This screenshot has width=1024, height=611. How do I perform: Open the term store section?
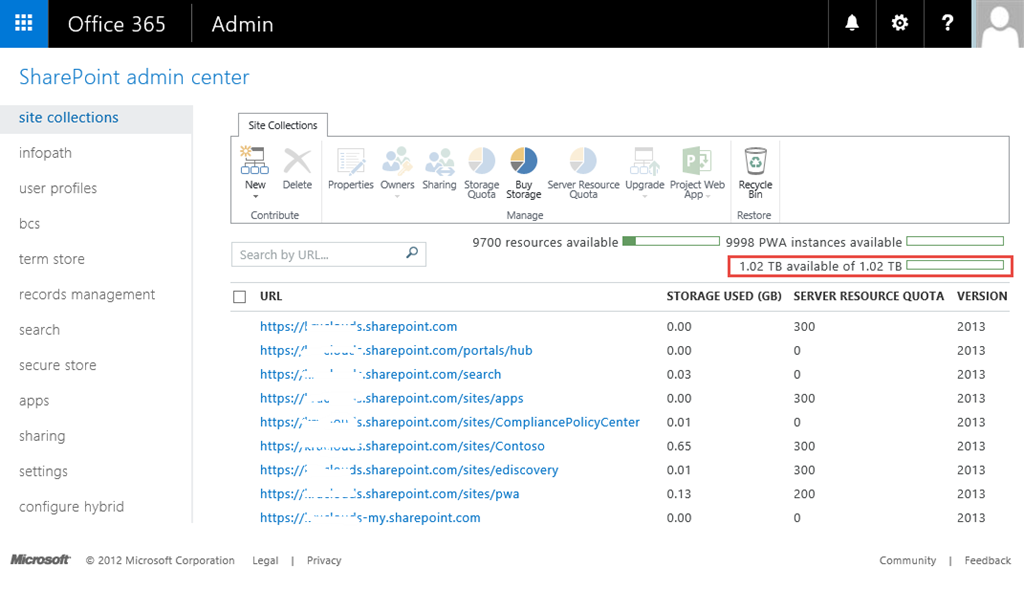[x=52, y=259]
